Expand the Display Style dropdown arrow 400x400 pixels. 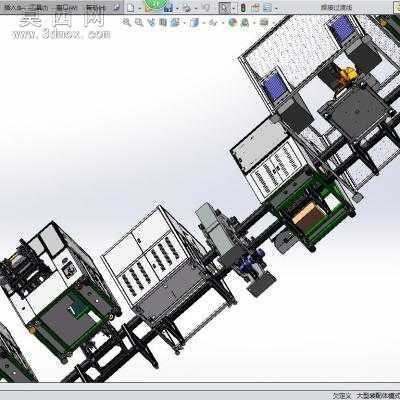tap(204, 23)
